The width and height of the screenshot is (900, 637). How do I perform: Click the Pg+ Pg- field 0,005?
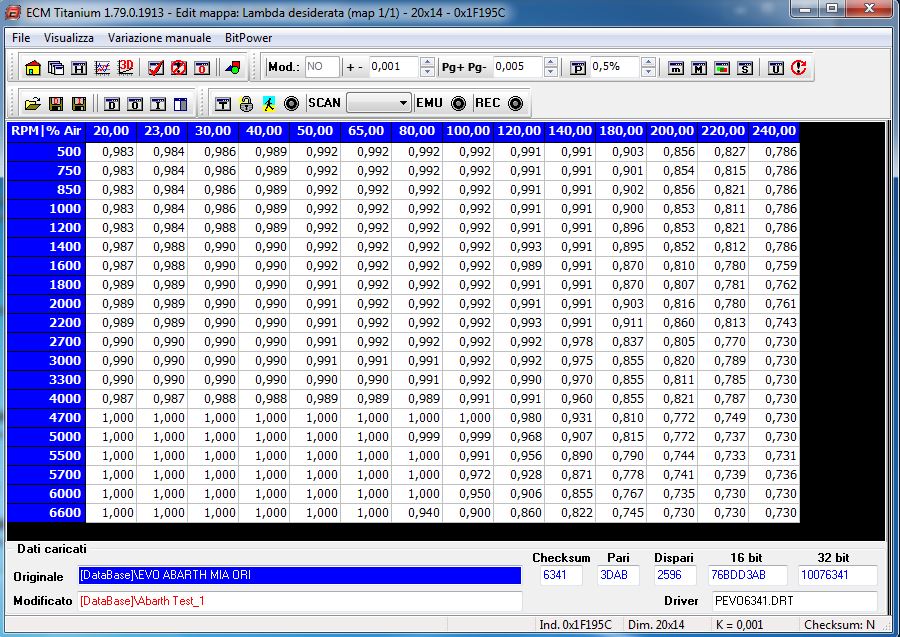(518, 67)
